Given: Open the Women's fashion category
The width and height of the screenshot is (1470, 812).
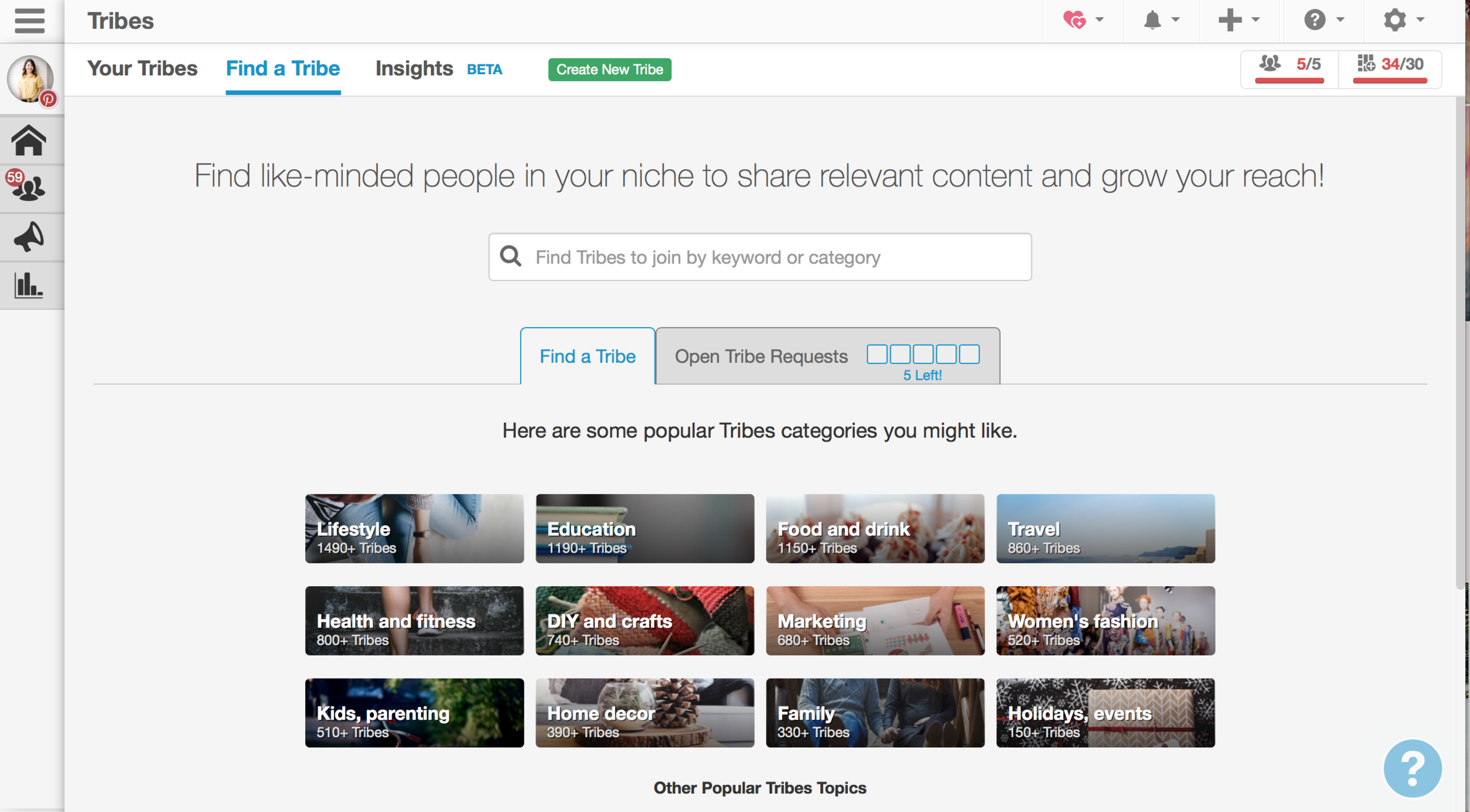Looking at the screenshot, I should [1105, 620].
